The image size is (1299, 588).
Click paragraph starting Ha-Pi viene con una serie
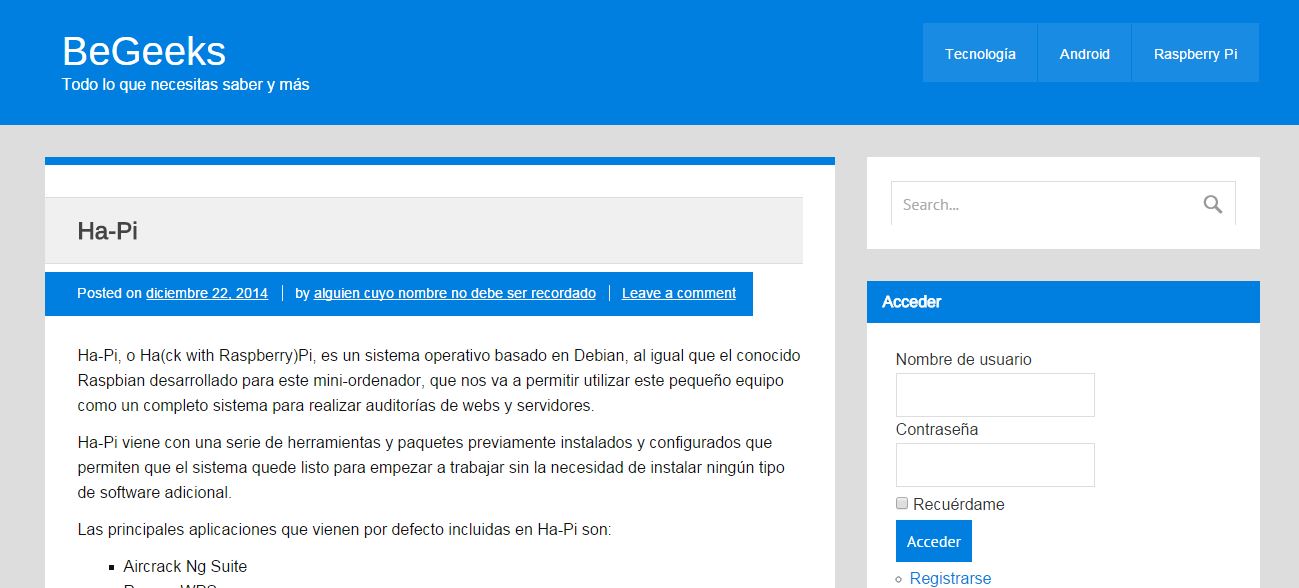(x=432, y=467)
